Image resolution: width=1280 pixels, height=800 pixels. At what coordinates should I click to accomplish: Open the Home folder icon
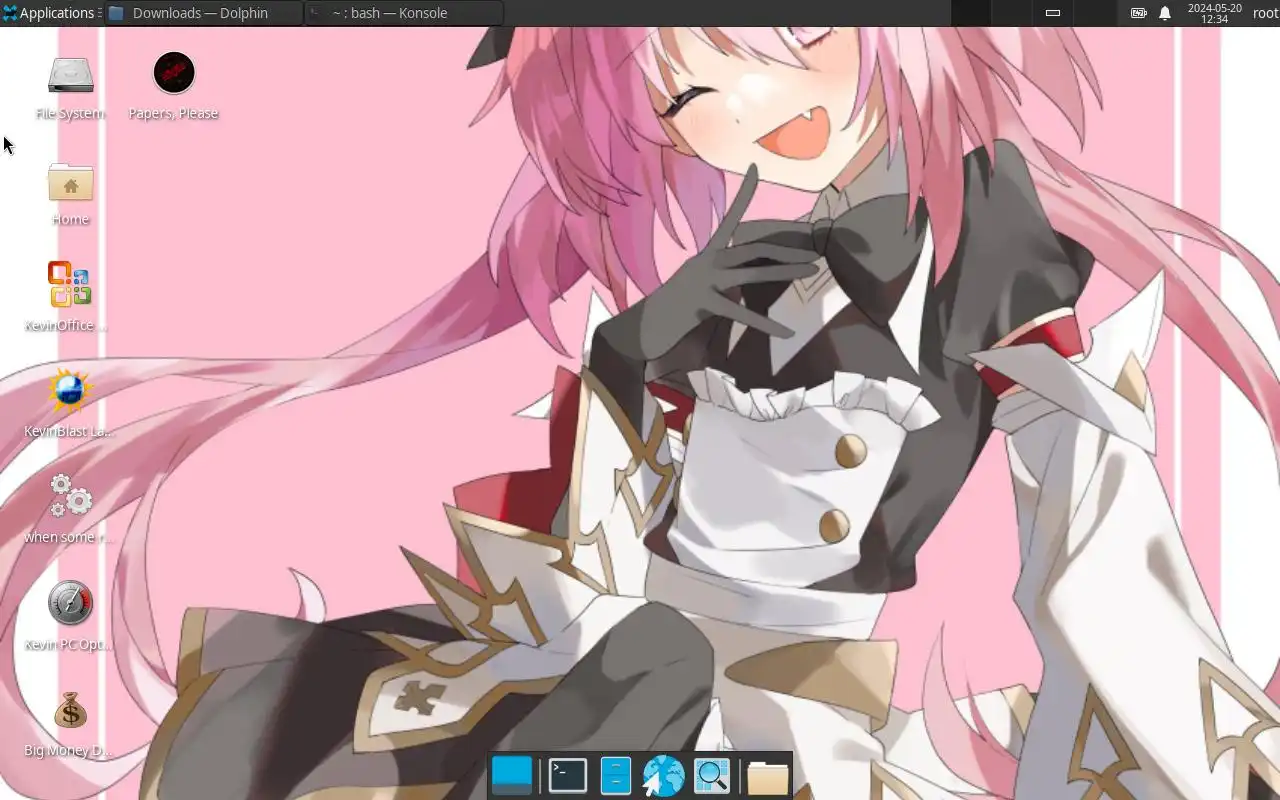[70, 194]
